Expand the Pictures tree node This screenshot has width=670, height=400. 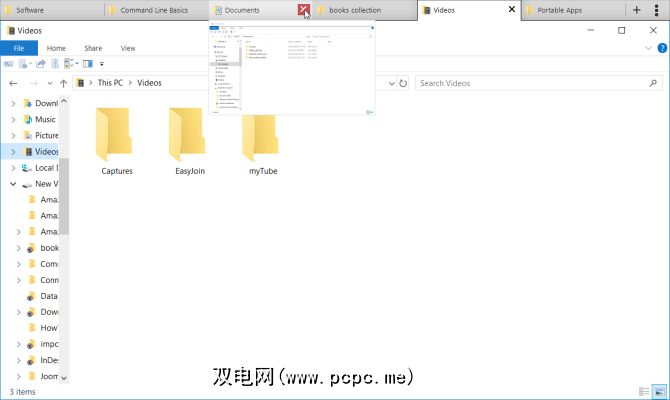coord(13,136)
